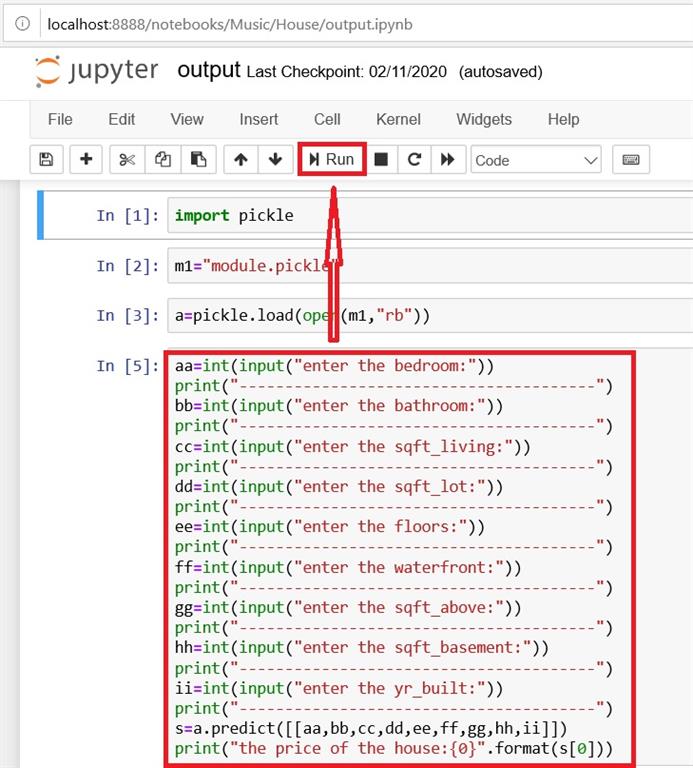Open the Cell menu
The width and height of the screenshot is (693, 768).
point(327,120)
